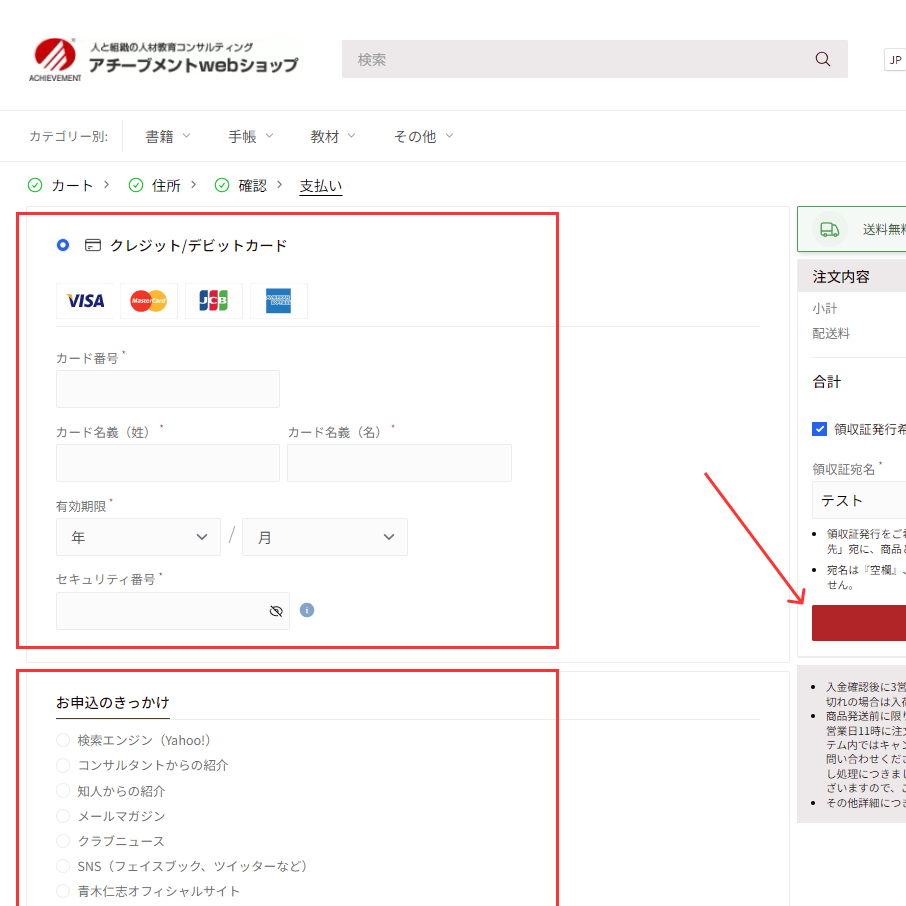Click the American Express logo
This screenshot has height=906, width=906.
click(x=279, y=301)
